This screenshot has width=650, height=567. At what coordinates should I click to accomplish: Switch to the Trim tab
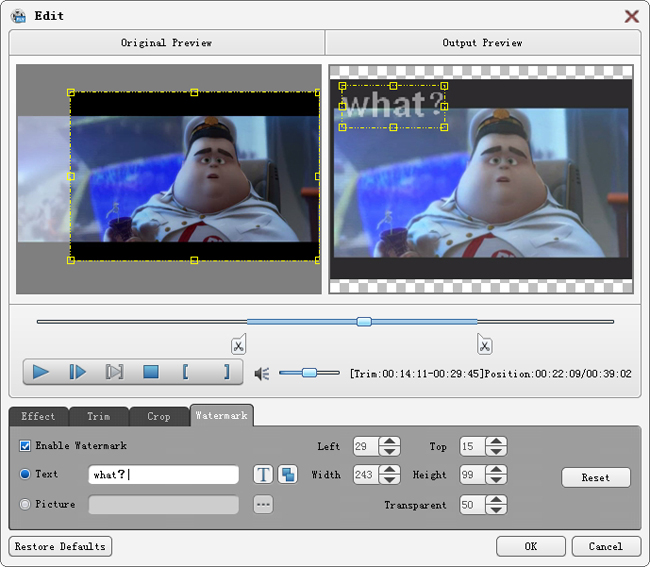click(x=99, y=416)
